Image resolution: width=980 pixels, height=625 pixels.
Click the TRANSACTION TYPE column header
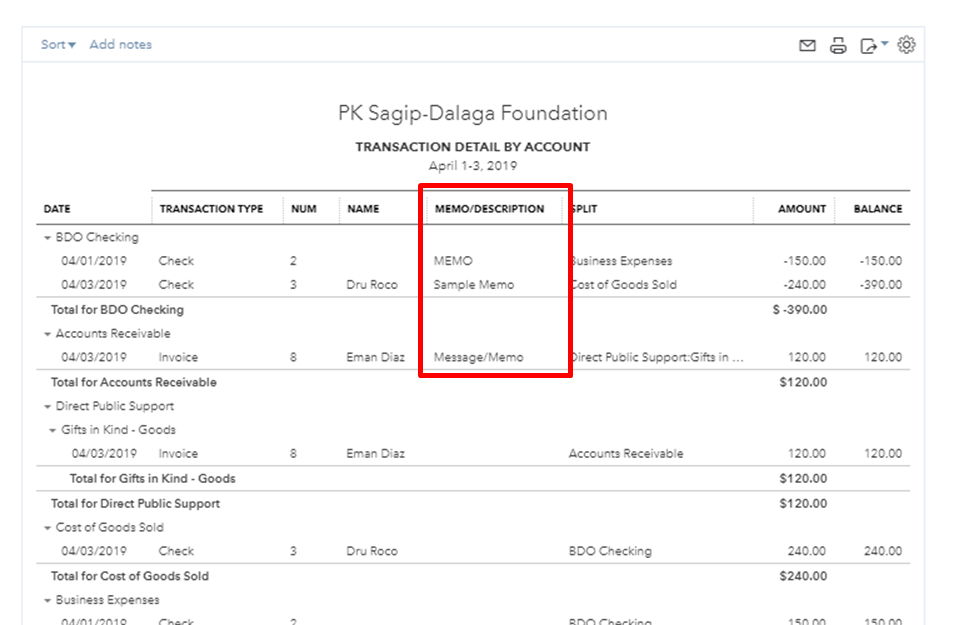[212, 209]
